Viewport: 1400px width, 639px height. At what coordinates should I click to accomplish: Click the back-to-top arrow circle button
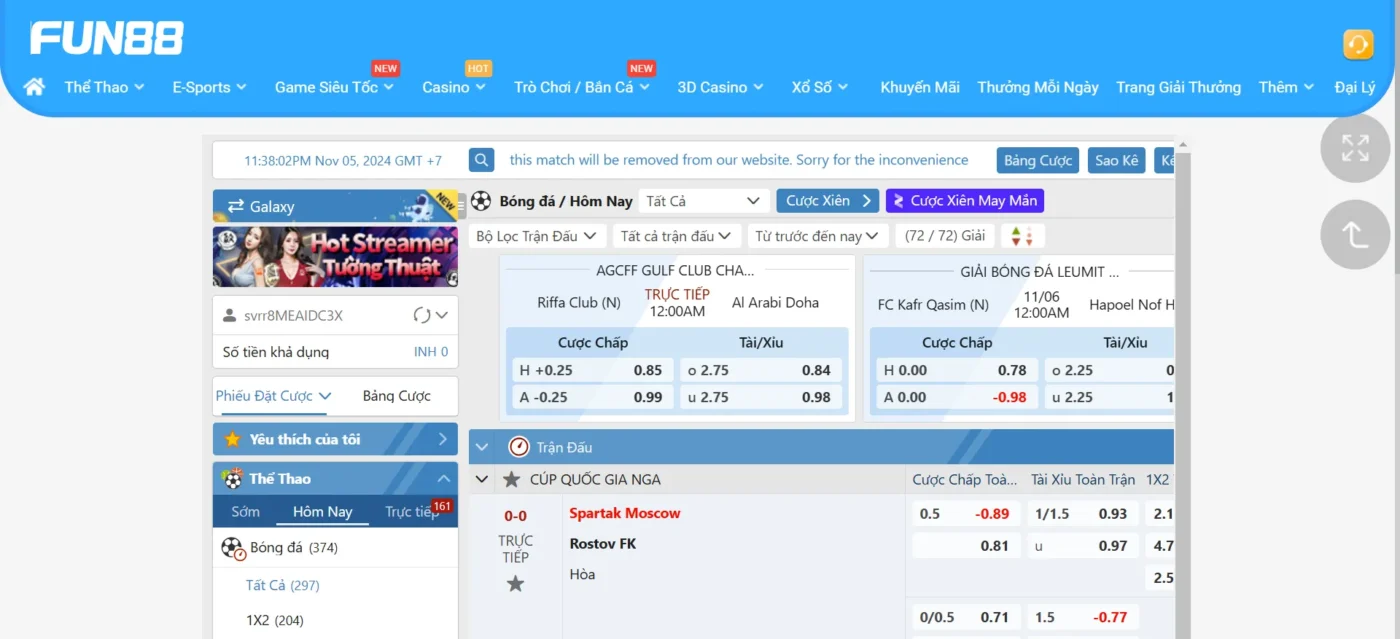1355,234
